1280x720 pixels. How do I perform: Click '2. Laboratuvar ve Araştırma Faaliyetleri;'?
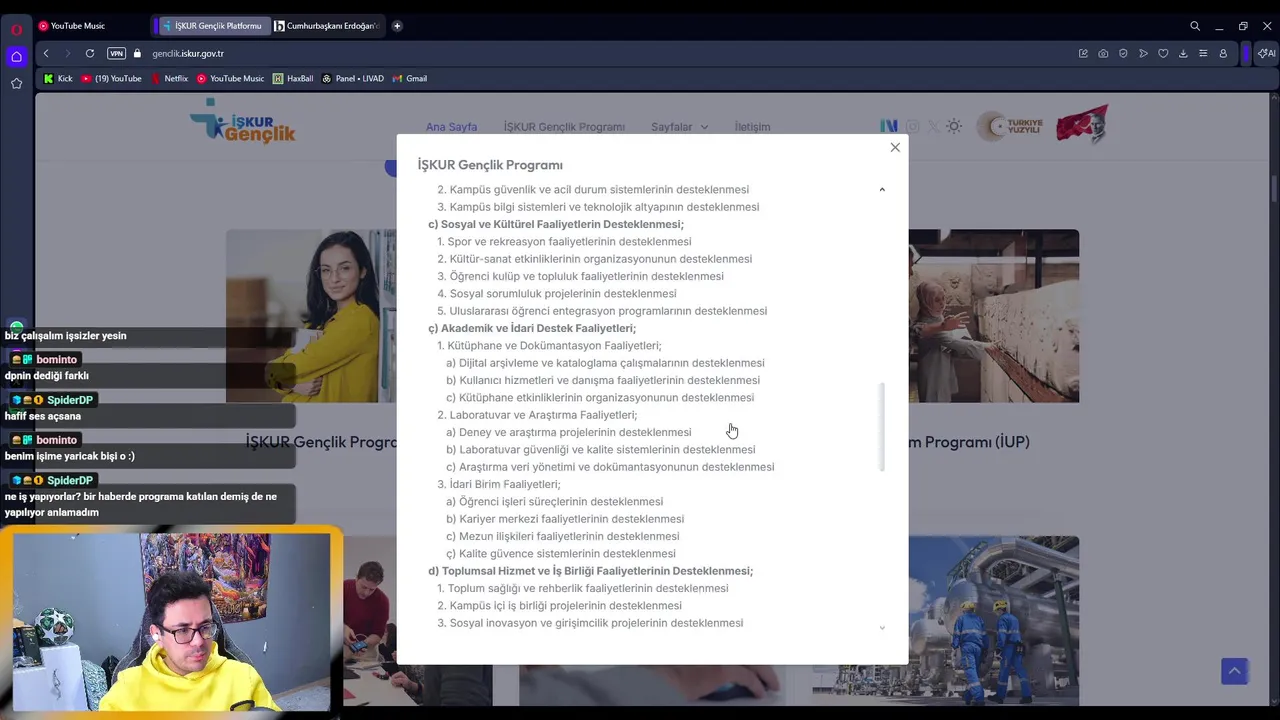click(537, 415)
